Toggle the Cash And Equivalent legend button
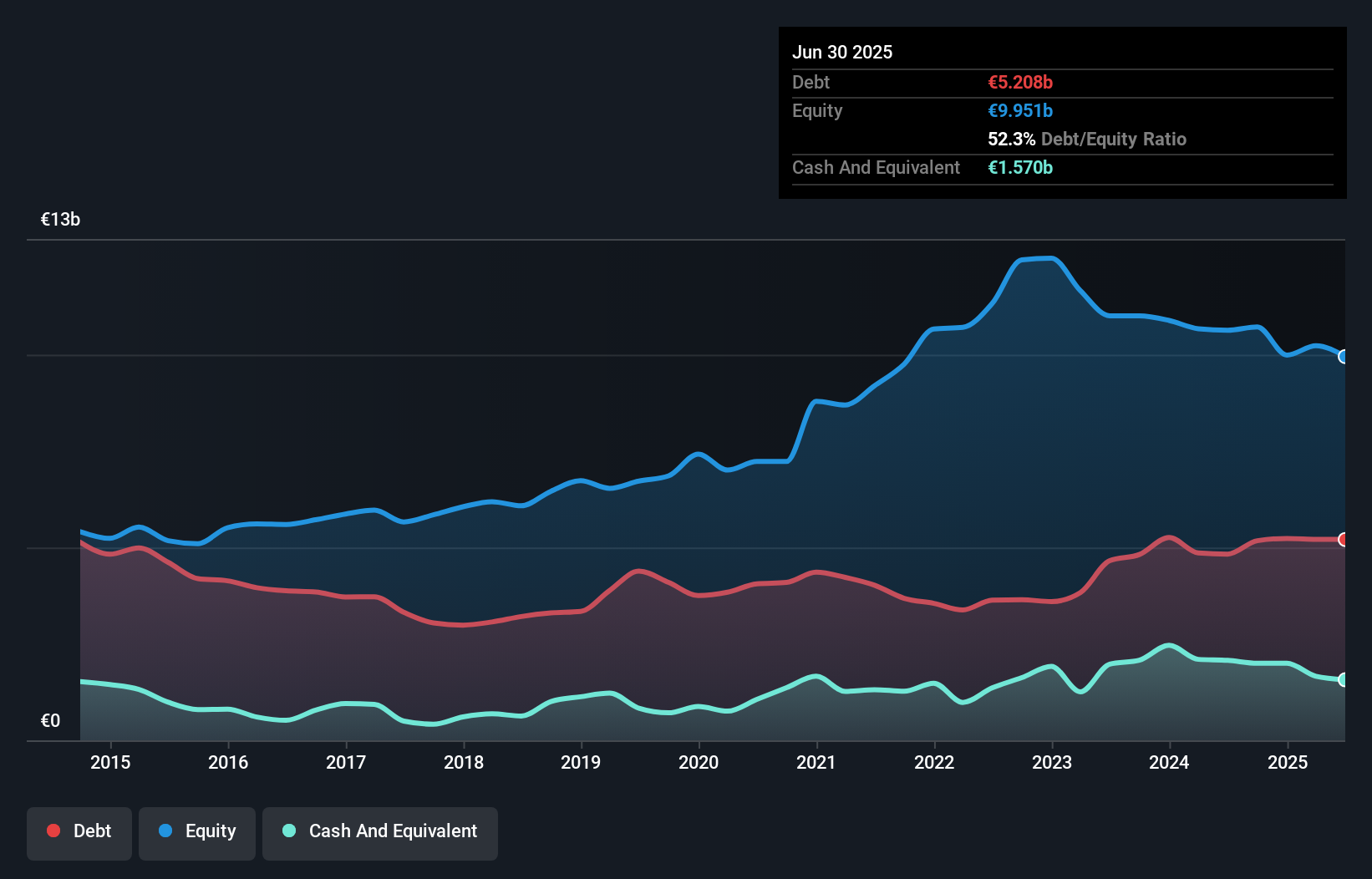The height and width of the screenshot is (879, 1372). [380, 832]
